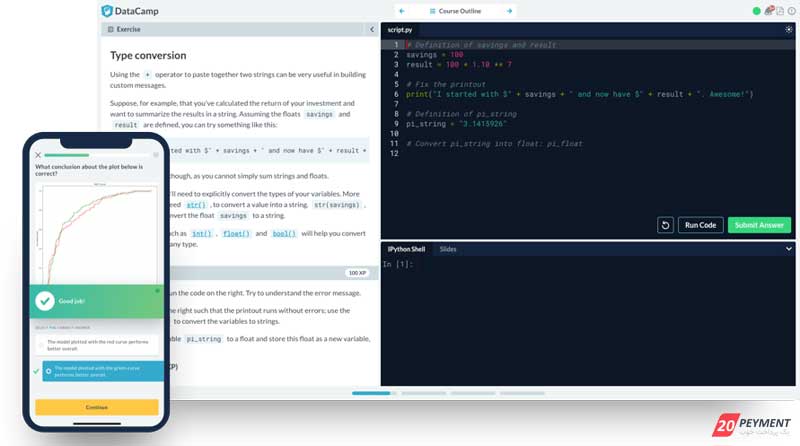Click the inline pi_string code in instructions

coord(204,339)
